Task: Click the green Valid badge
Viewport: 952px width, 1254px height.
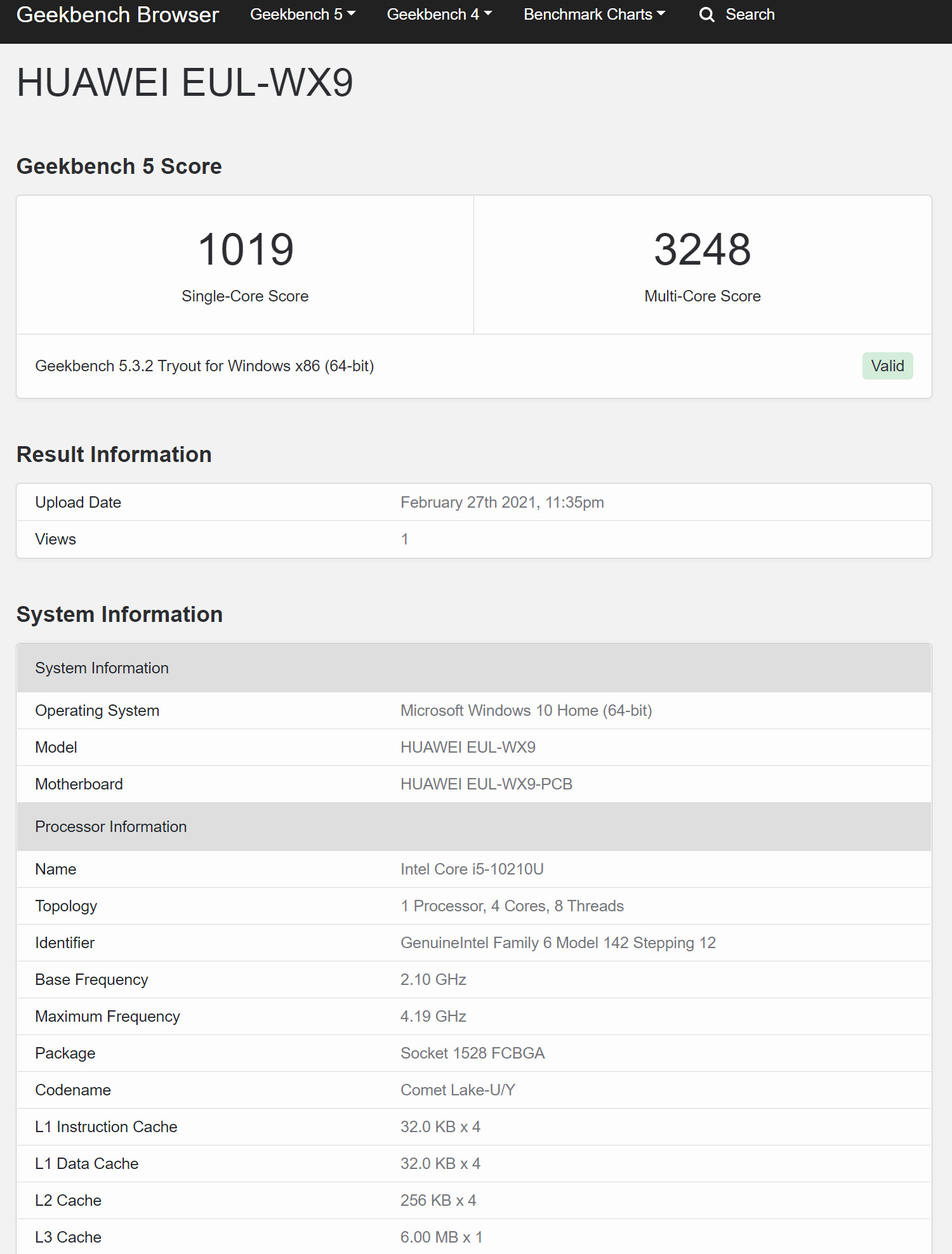Action: tap(887, 366)
